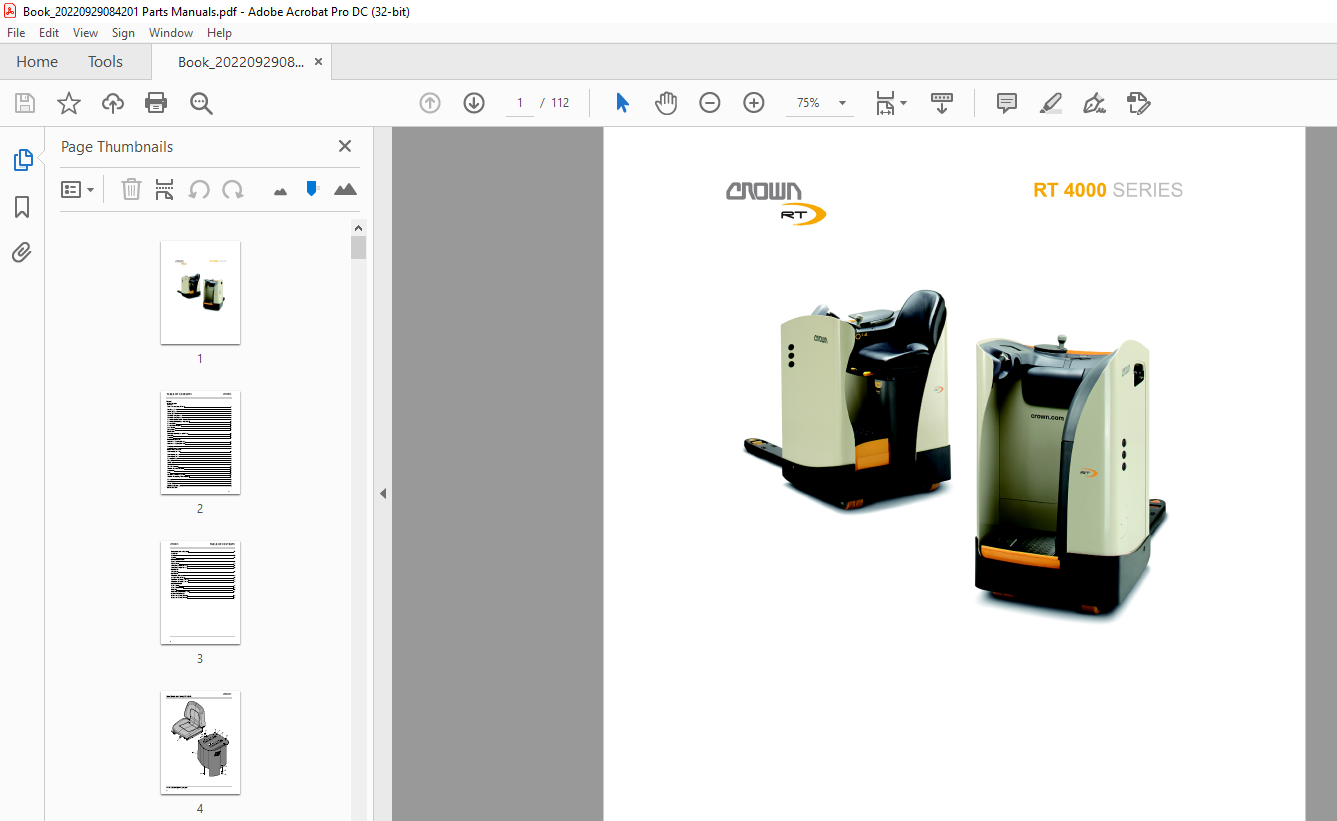Click the Page Thumbnails panel title
1337x821 pixels.
point(117,146)
